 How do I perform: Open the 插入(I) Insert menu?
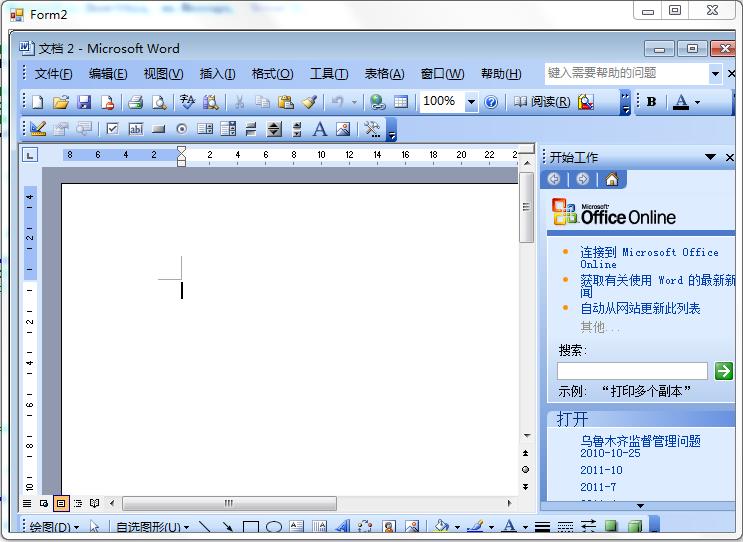point(217,73)
